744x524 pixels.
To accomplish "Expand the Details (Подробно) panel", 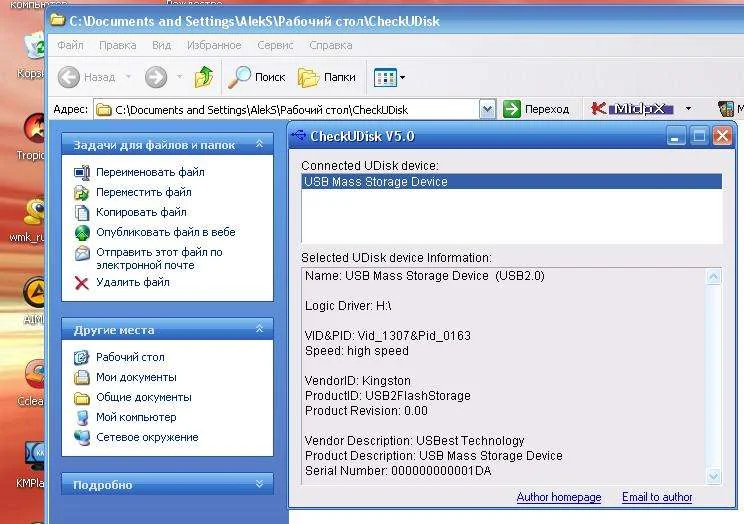I will coord(260,484).
